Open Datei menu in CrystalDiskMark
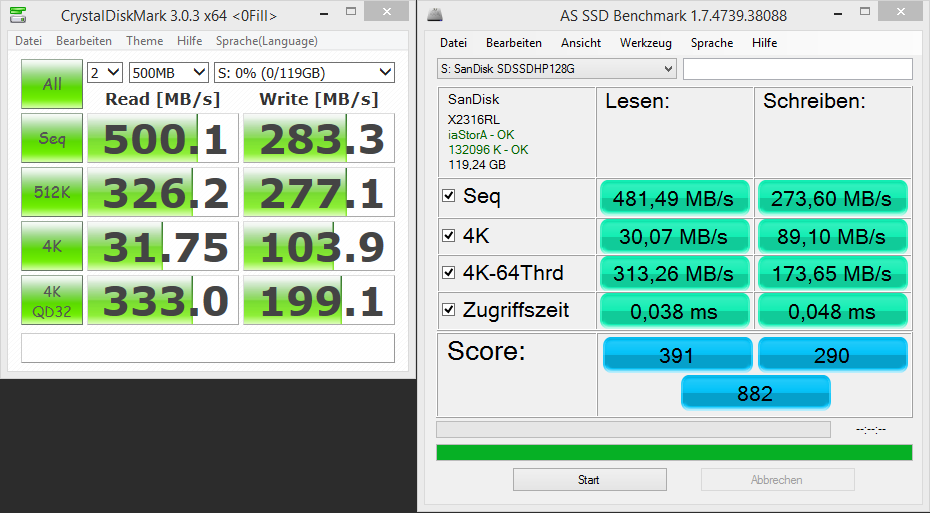 [28, 41]
